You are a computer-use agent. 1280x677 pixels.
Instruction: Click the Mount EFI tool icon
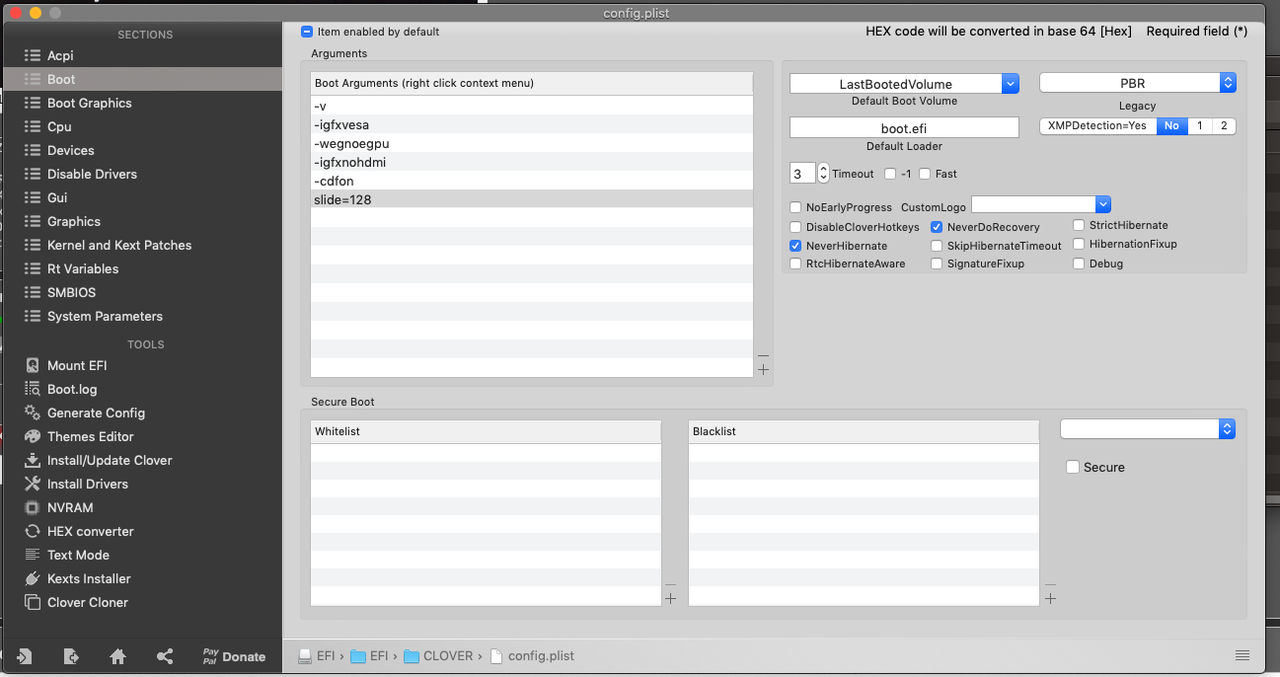[32, 366]
